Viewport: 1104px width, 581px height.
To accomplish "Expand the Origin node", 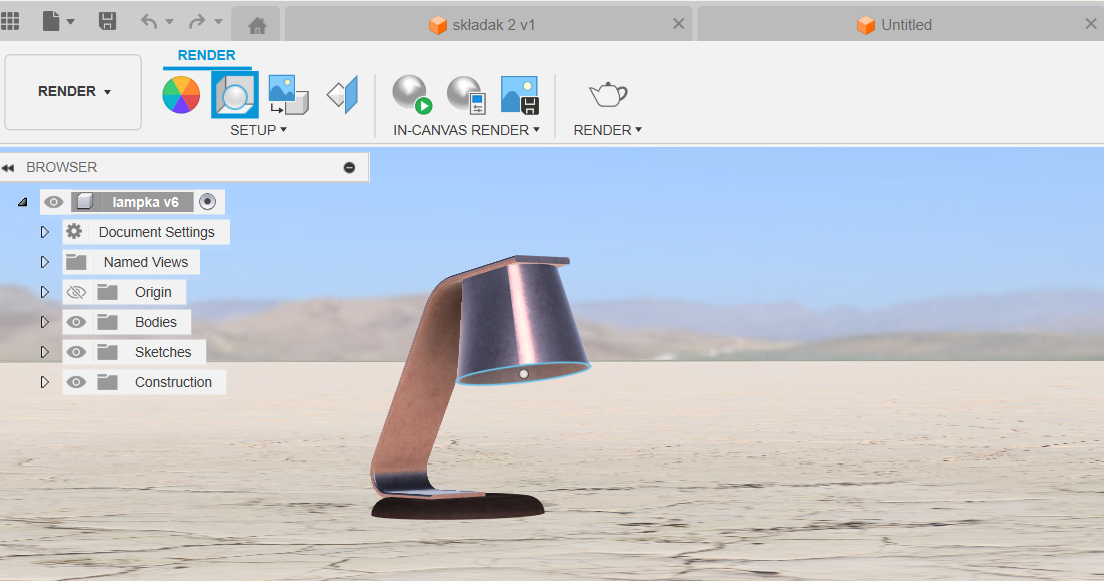I will 44,292.
